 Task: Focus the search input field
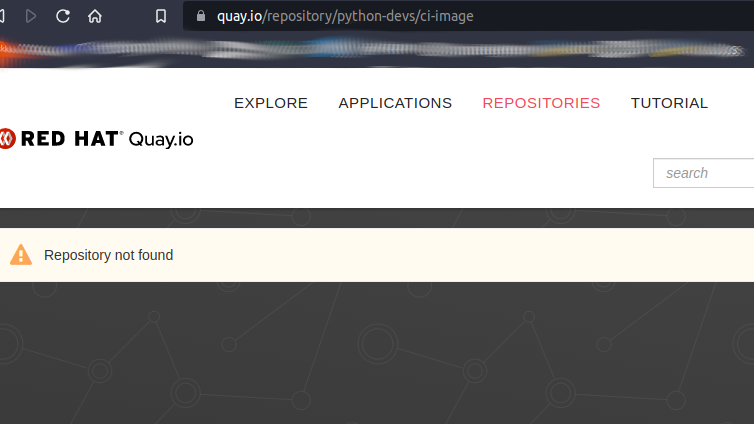coord(704,173)
